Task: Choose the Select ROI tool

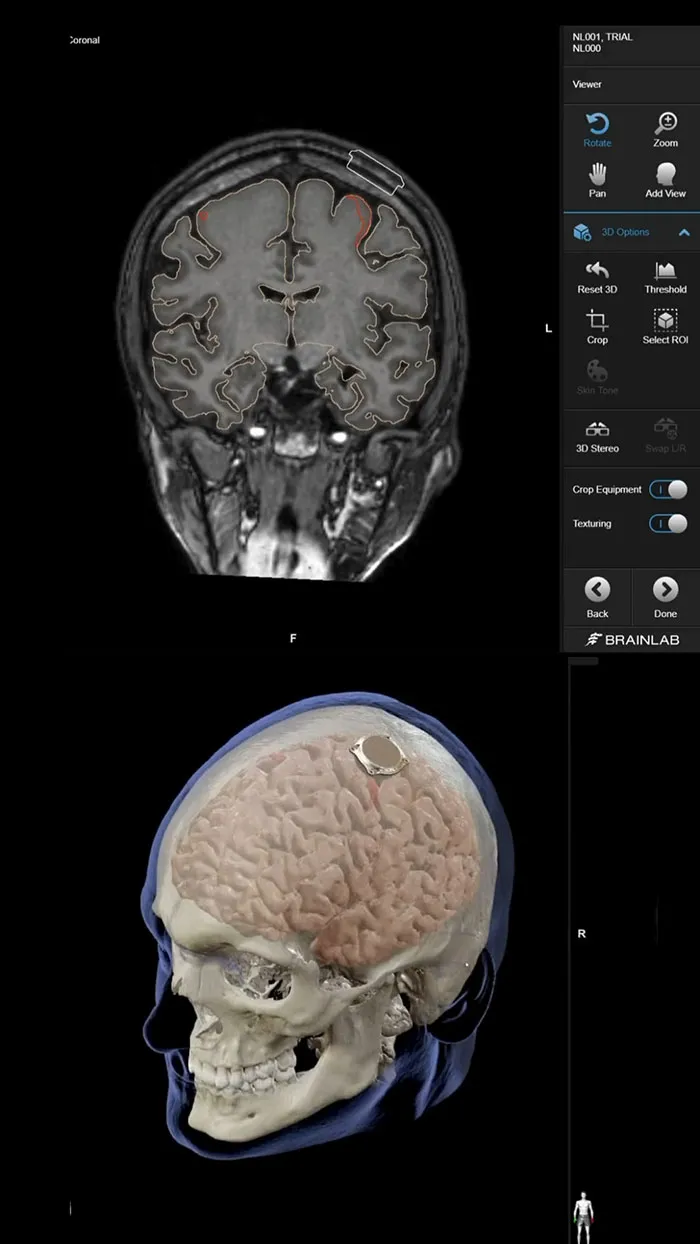Action: pos(665,327)
